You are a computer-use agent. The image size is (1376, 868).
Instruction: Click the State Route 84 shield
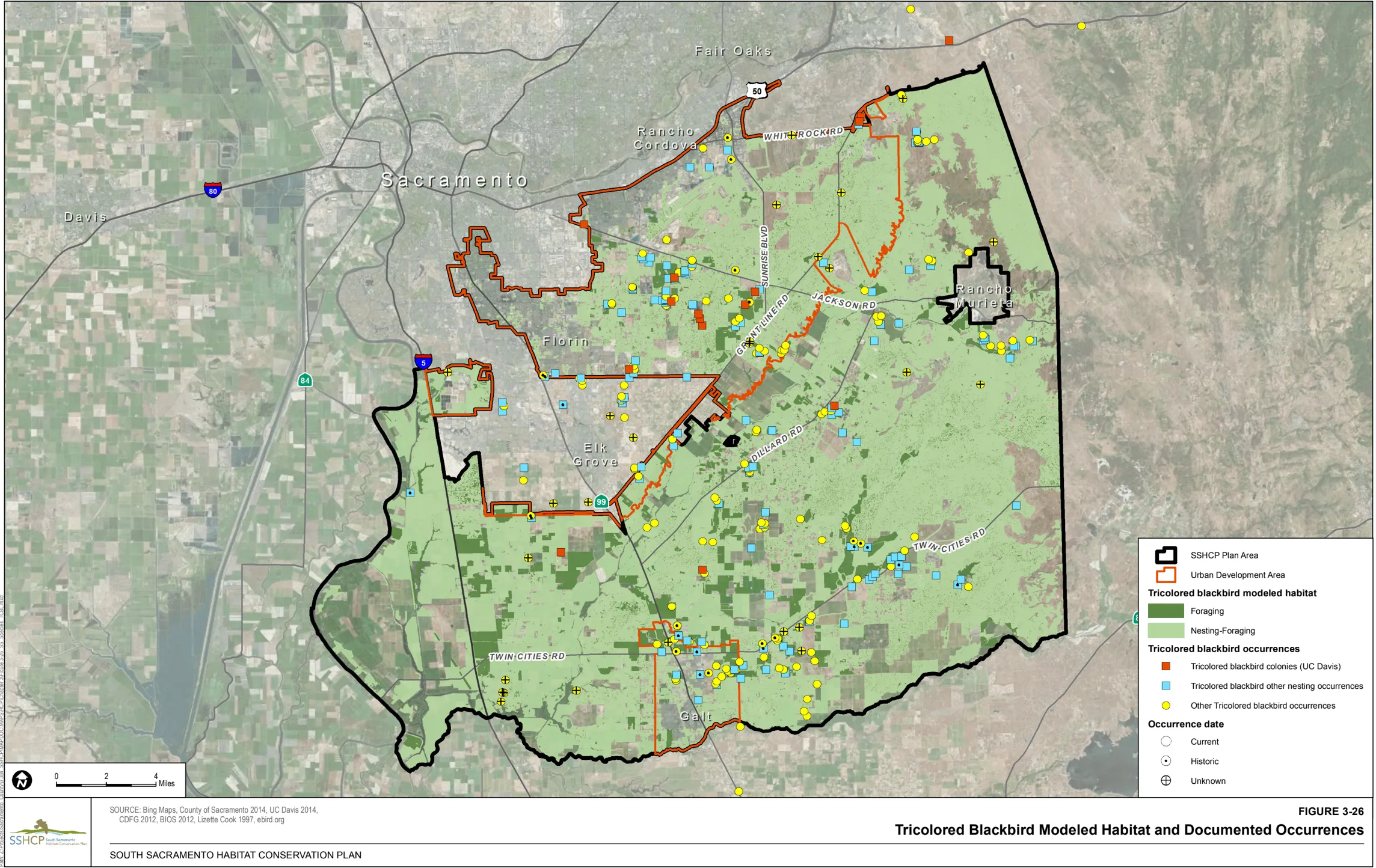pos(305,380)
